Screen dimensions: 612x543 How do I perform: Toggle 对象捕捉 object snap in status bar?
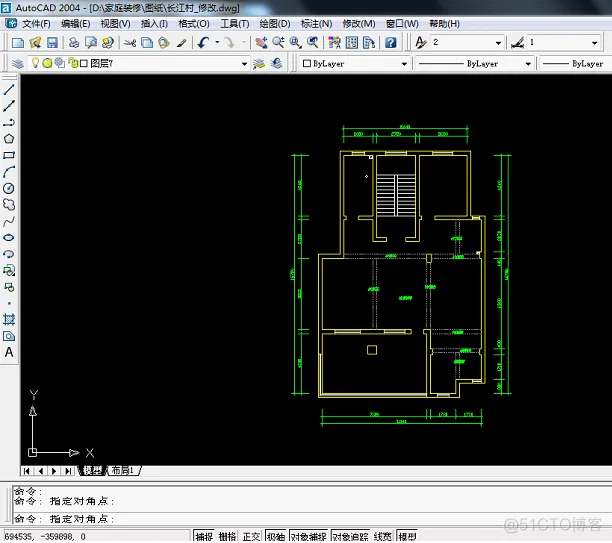pos(308,537)
